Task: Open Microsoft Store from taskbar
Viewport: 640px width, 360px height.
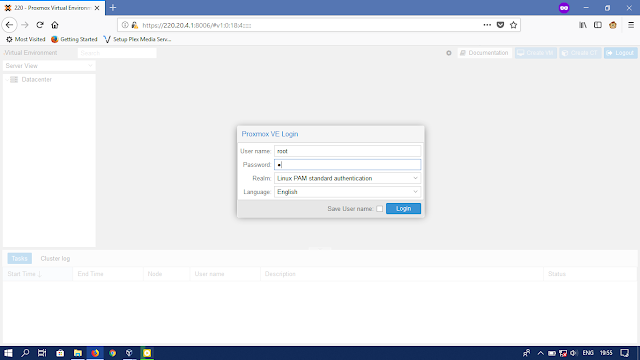Action: click(x=60, y=353)
